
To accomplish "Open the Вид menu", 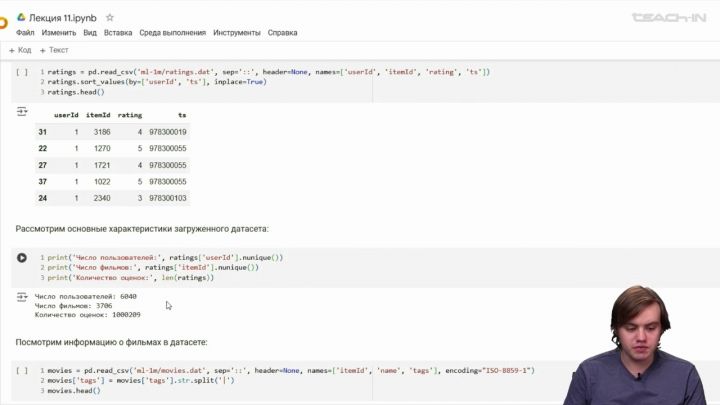I will click(x=90, y=32).
